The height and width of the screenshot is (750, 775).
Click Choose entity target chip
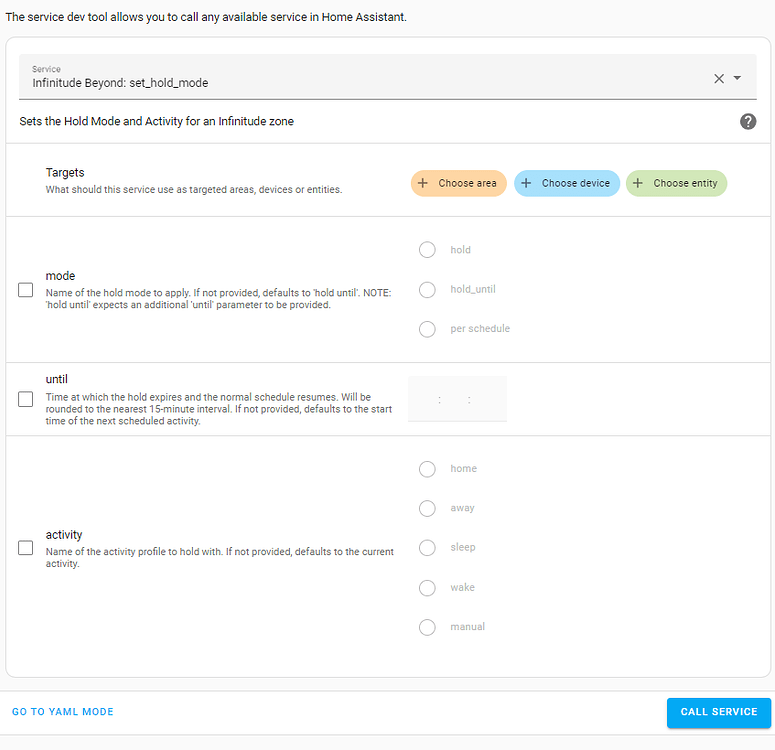pyautogui.click(x=677, y=183)
